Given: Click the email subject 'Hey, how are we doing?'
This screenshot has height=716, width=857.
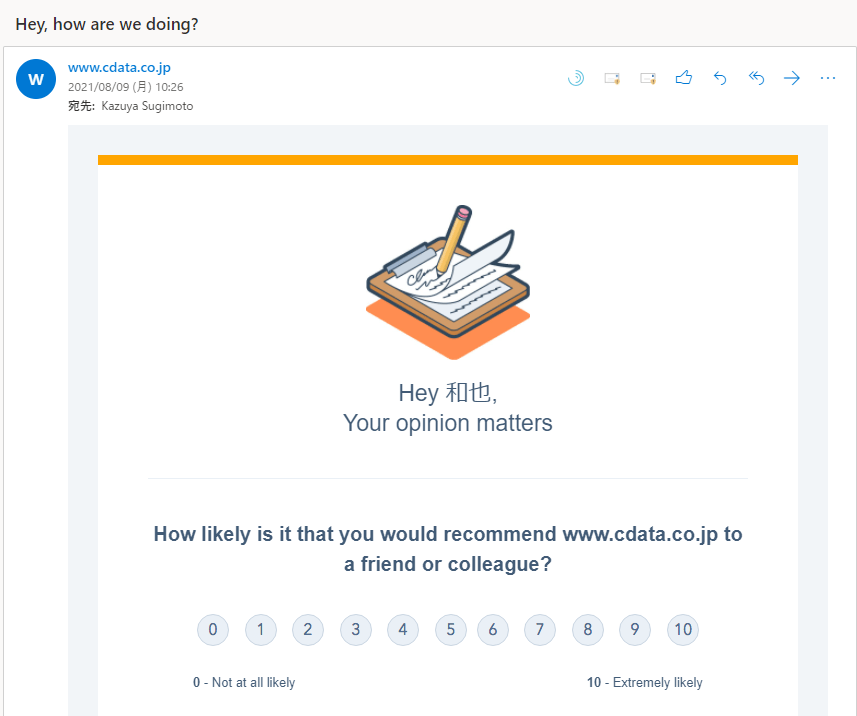Looking at the screenshot, I should 106,23.
